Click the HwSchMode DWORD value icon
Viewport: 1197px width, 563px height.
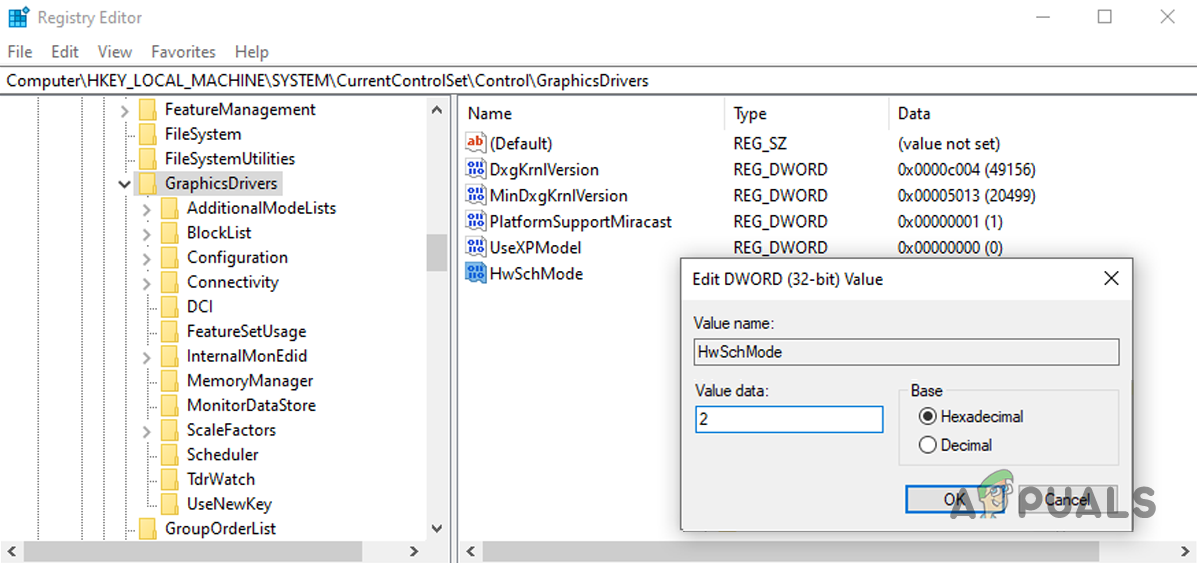476,274
